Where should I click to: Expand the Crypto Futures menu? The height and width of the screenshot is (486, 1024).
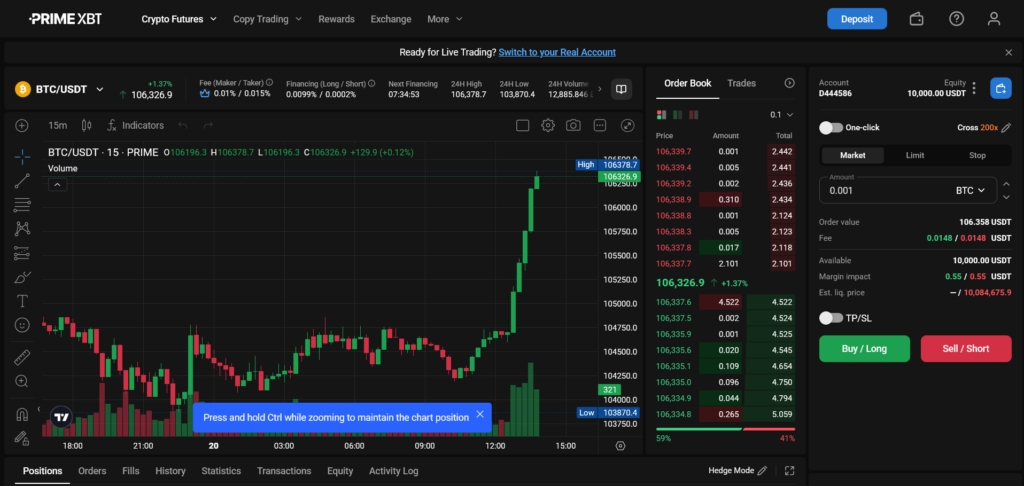pyautogui.click(x=179, y=19)
